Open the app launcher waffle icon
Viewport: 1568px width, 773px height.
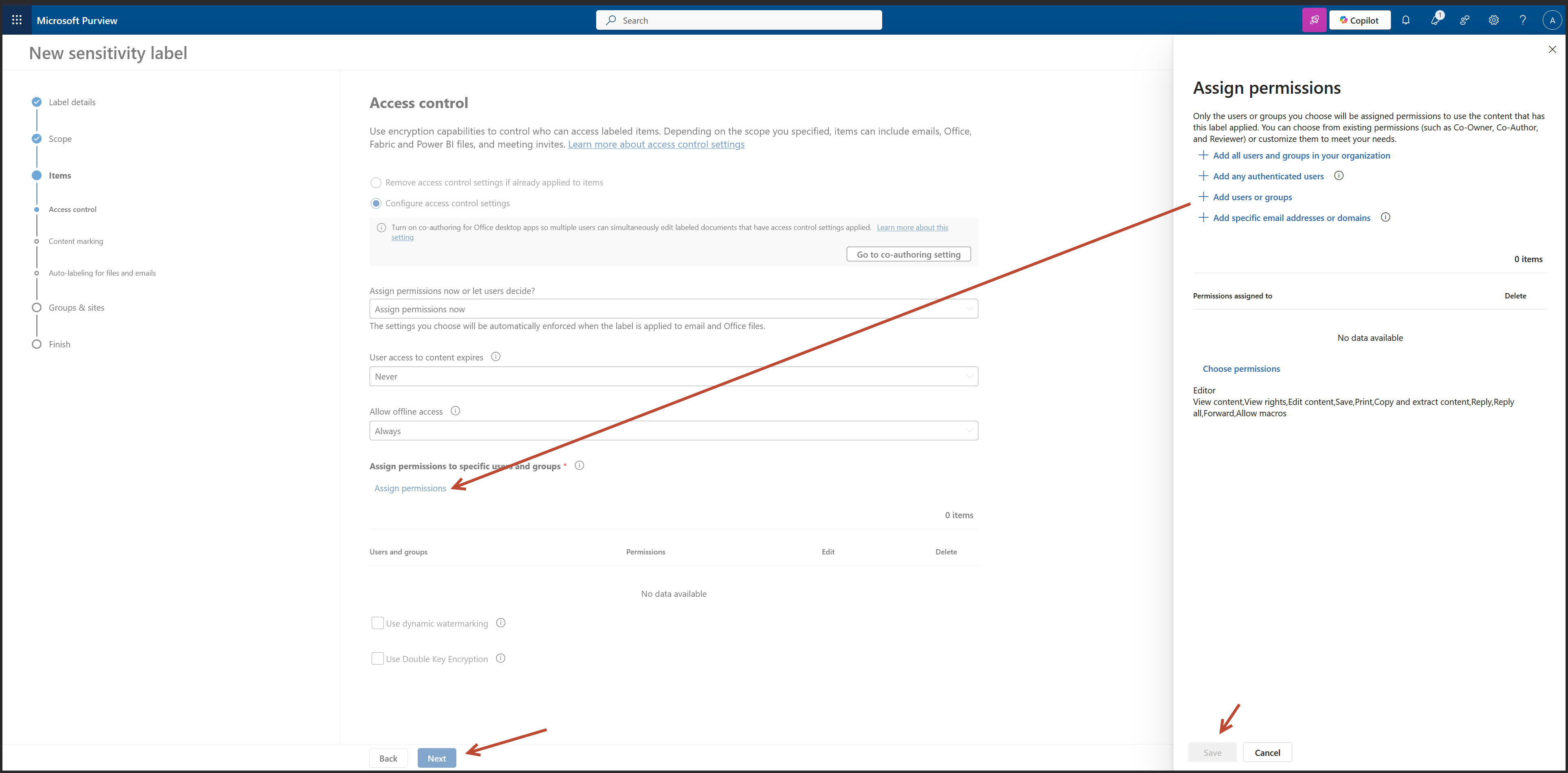point(16,20)
